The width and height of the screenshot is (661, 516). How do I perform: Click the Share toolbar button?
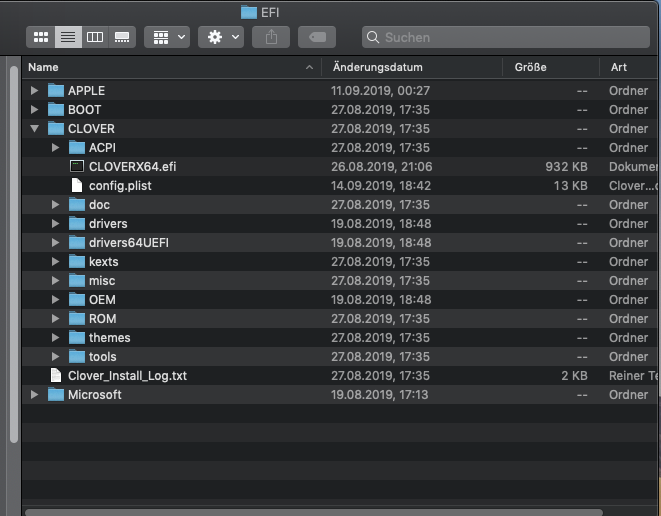pyautogui.click(x=271, y=37)
